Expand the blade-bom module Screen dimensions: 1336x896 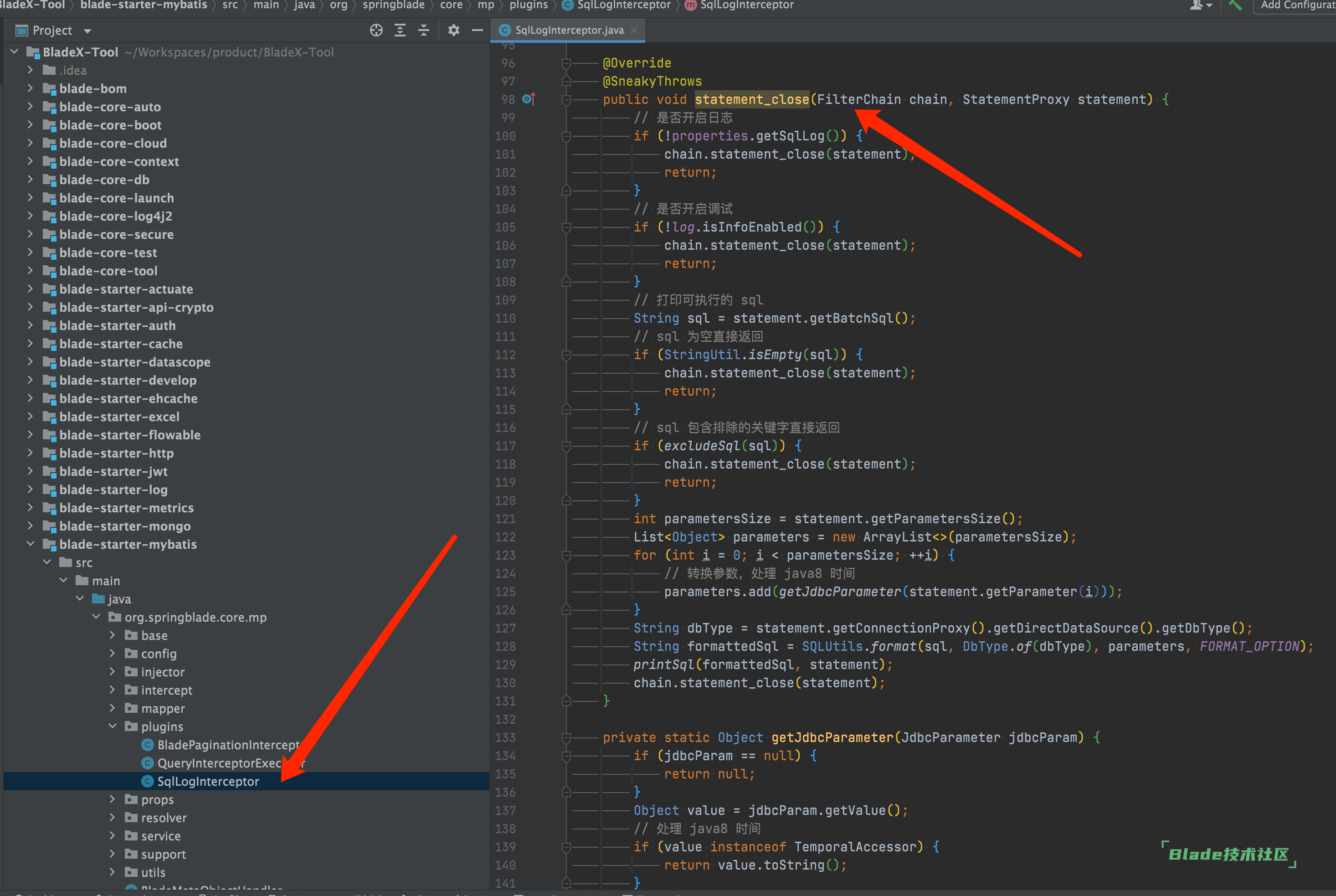[30, 88]
